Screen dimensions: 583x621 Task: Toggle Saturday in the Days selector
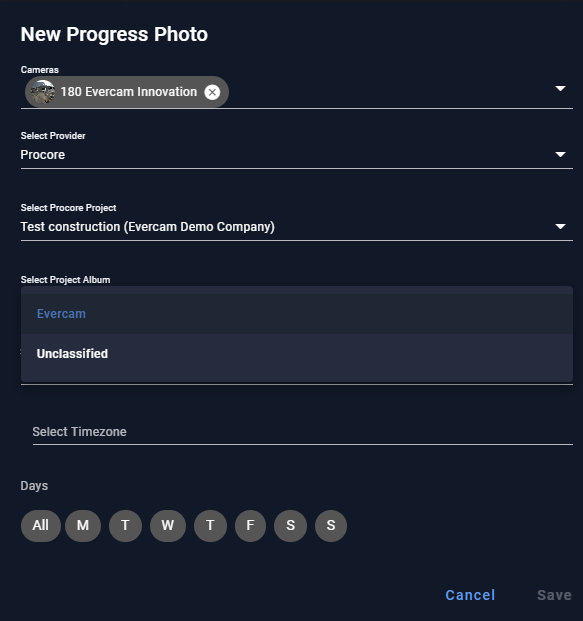(290, 526)
